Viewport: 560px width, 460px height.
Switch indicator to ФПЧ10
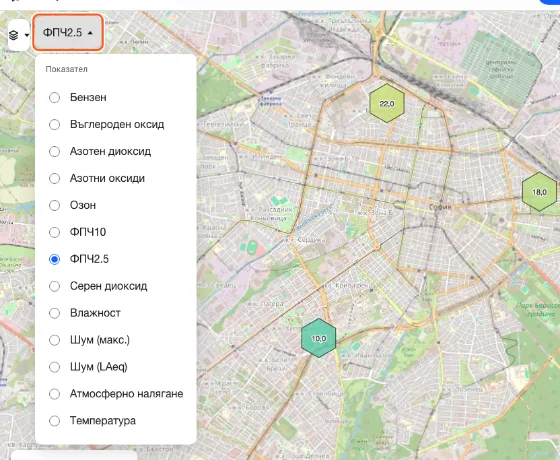tap(54, 232)
